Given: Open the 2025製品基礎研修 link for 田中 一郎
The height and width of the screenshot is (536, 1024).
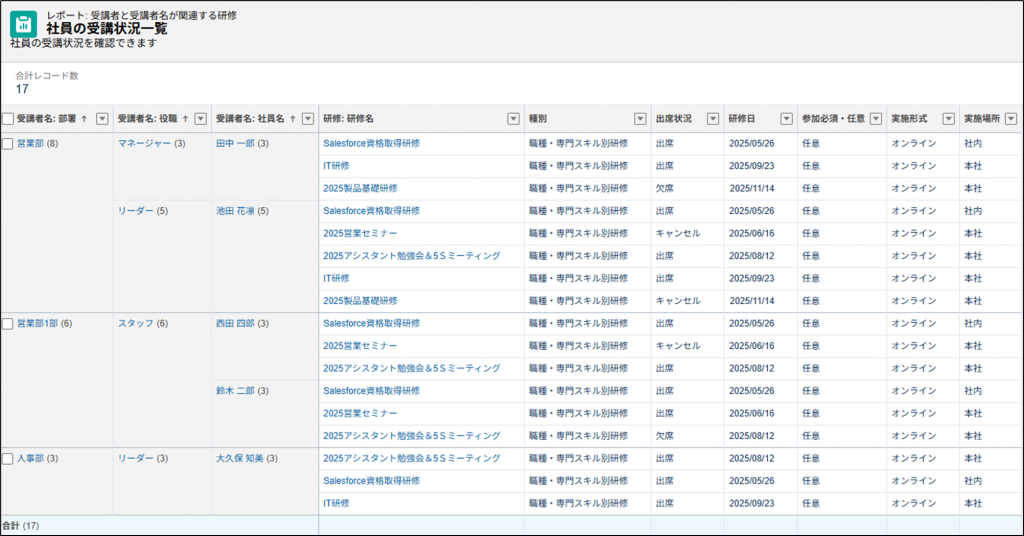Looking at the screenshot, I should pyautogui.click(x=360, y=188).
